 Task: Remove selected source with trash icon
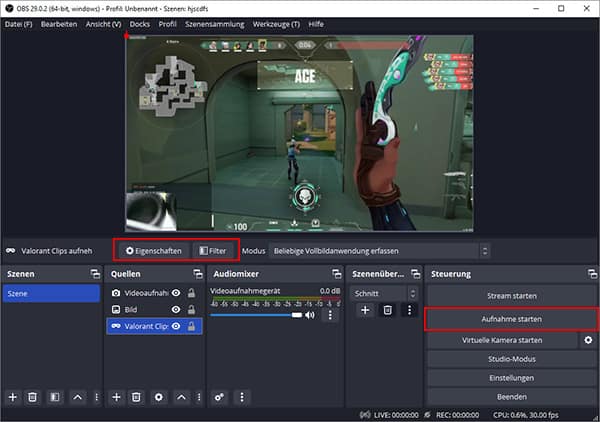coord(136,397)
